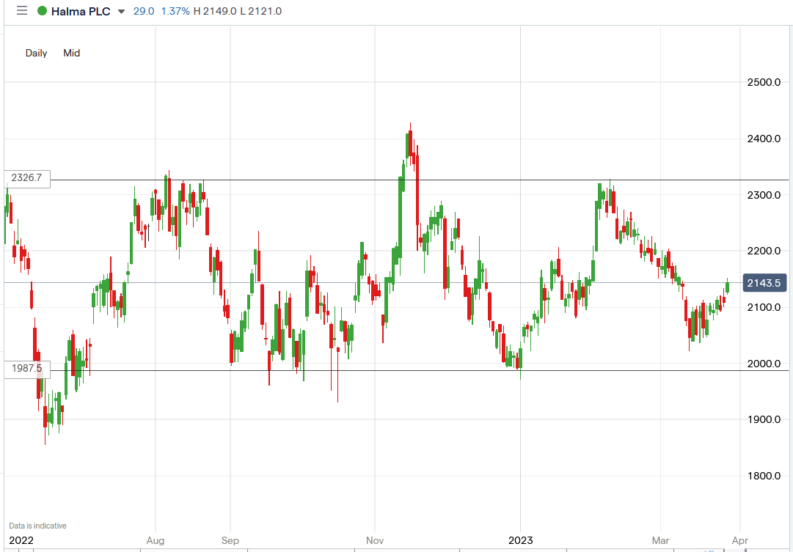Viewport: 793px width, 552px height.
Task: Click the H 2149.0 high value
Action: [x=215, y=11]
